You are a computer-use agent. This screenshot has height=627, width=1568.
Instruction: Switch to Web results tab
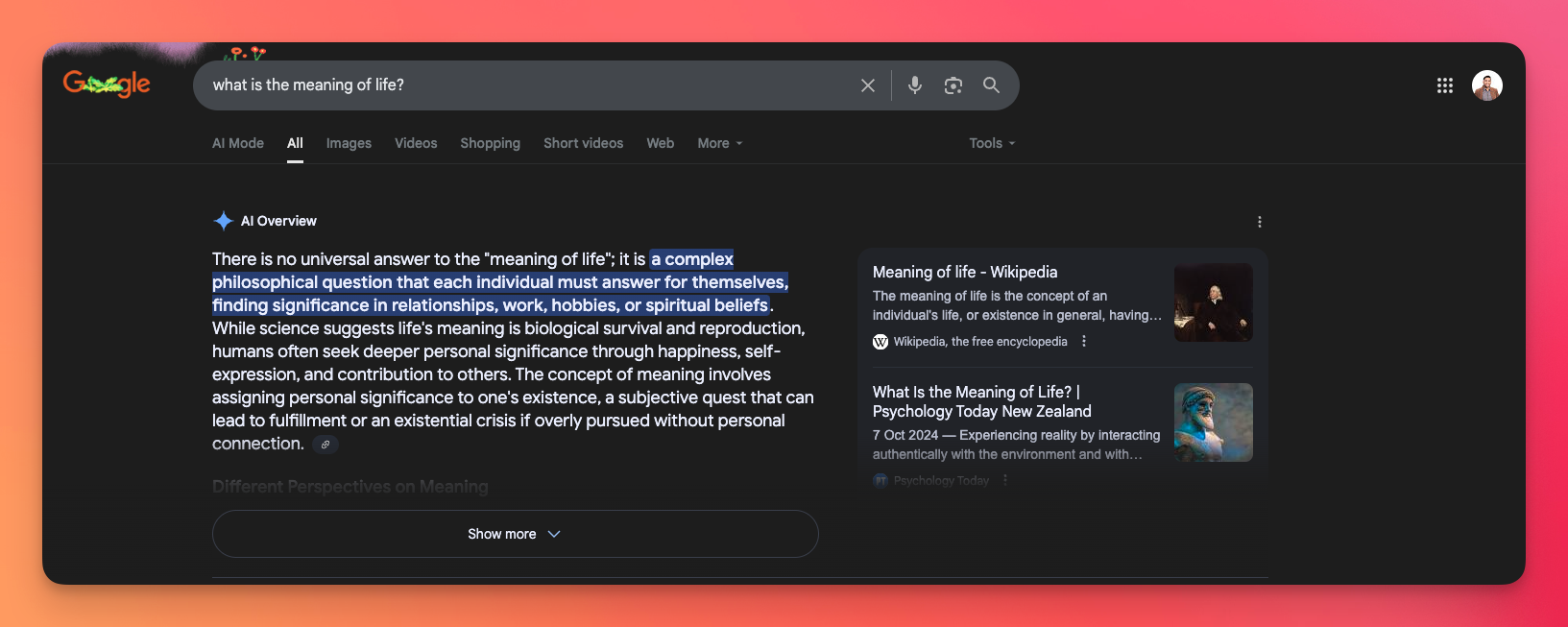661,143
